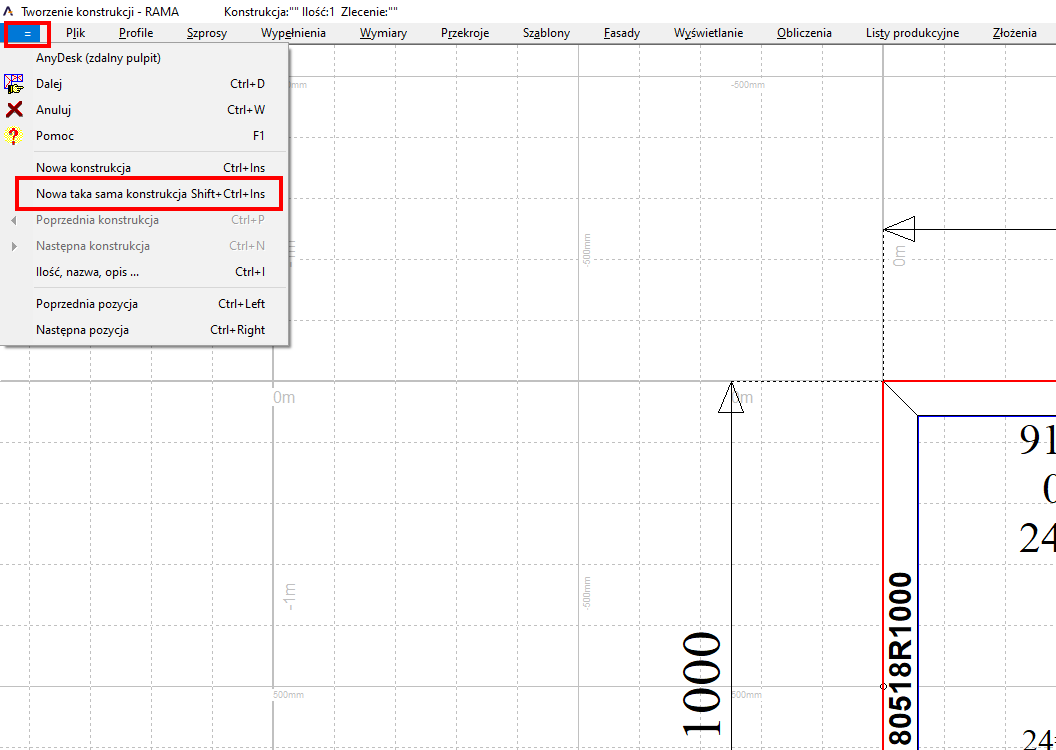The width and height of the screenshot is (1056, 750).
Task: Click the 80518R1000 profile label
Action: point(900,660)
